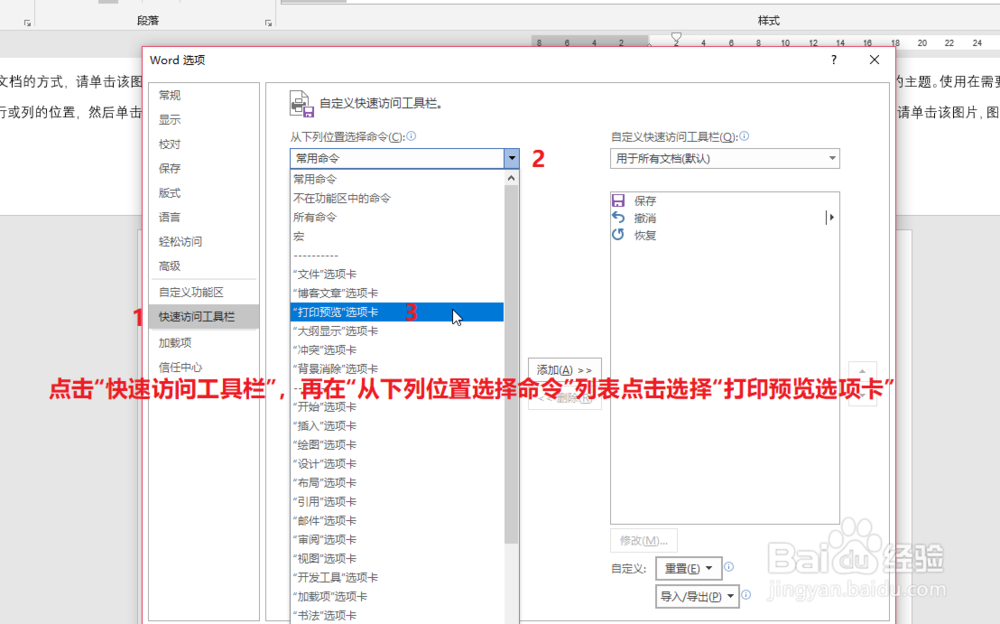This screenshot has width=1000, height=624.
Task: Select the 保存 command with disk icon
Action: tap(724, 201)
